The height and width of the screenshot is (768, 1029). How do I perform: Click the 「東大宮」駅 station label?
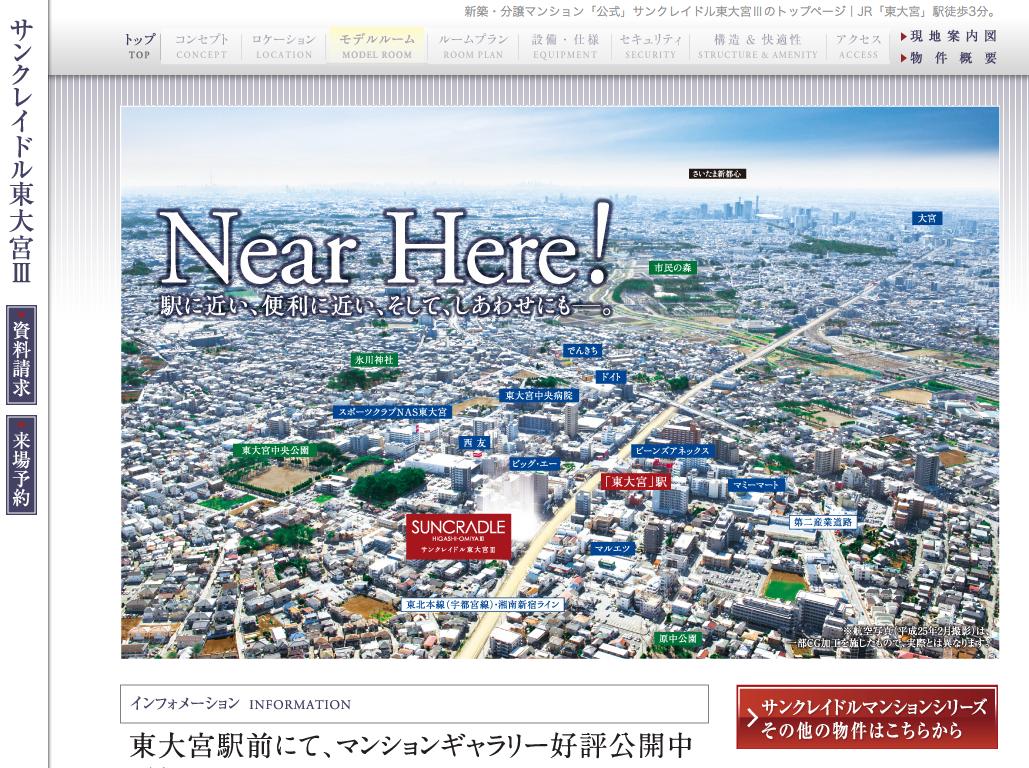pyautogui.click(x=635, y=481)
